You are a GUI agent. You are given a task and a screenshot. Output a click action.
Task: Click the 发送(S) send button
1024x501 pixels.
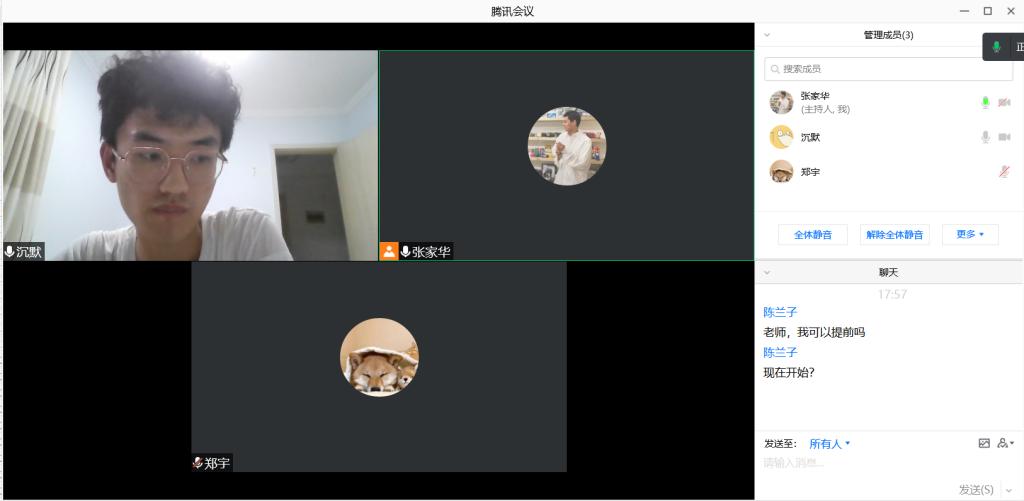click(x=976, y=489)
